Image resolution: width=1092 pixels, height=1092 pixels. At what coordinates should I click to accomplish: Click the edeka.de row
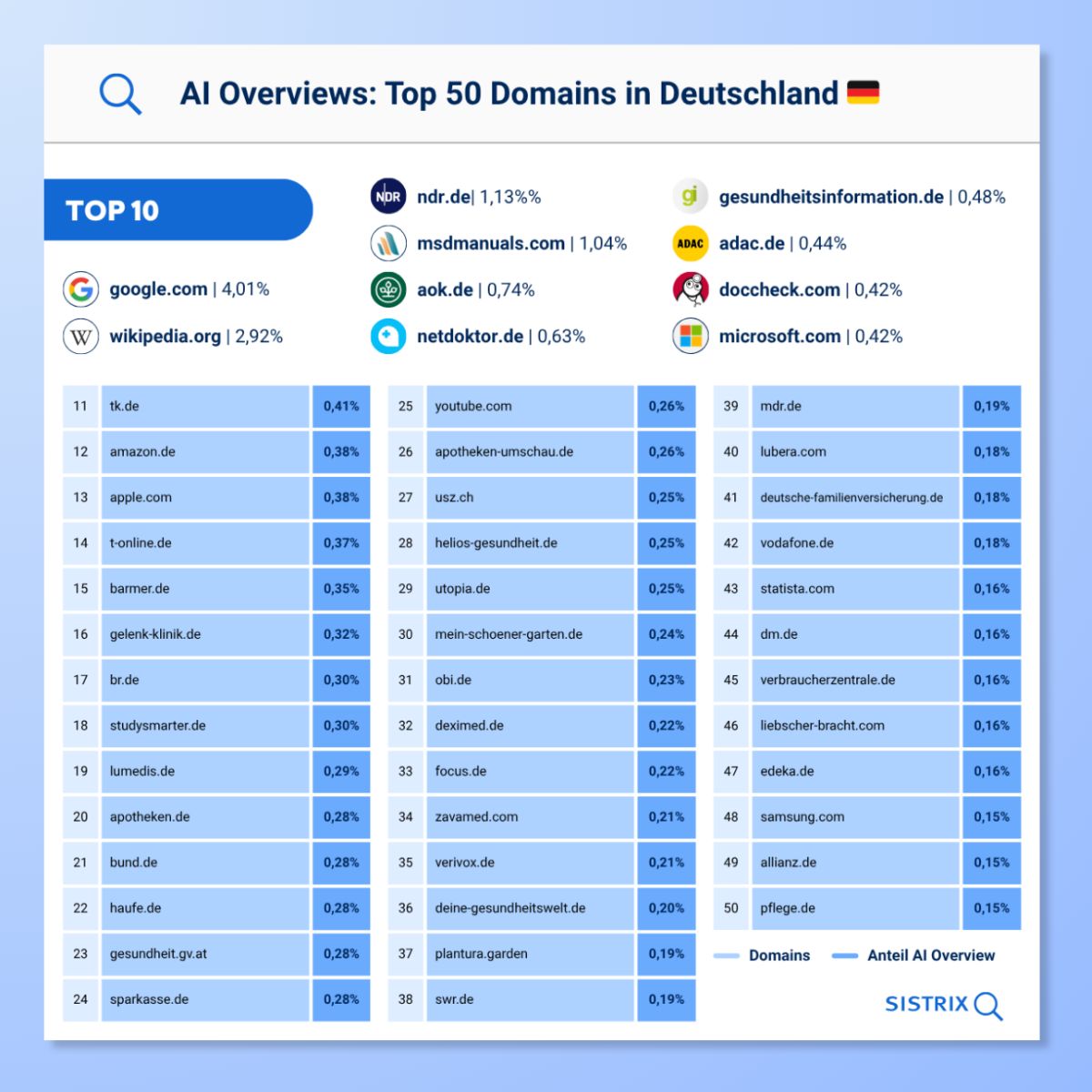point(867,771)
